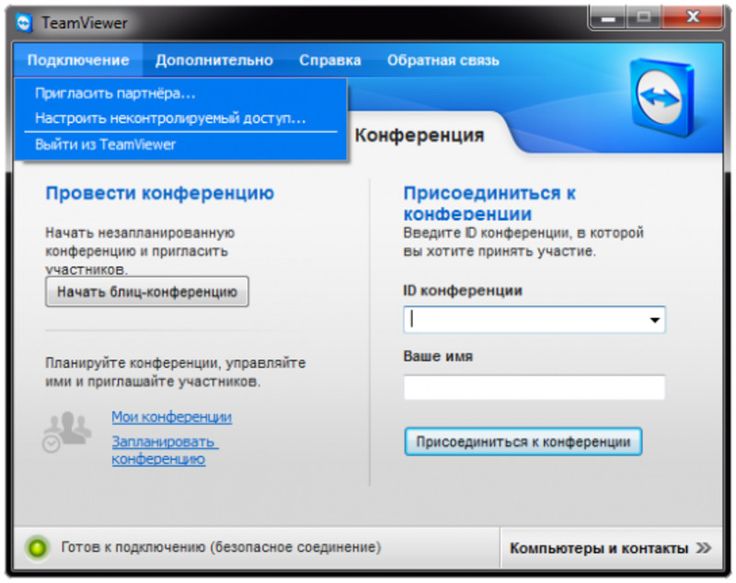This screenshot has width=736, height=583.
Task: Focus the Ваше имя input field
Action: tap(534, 388)
